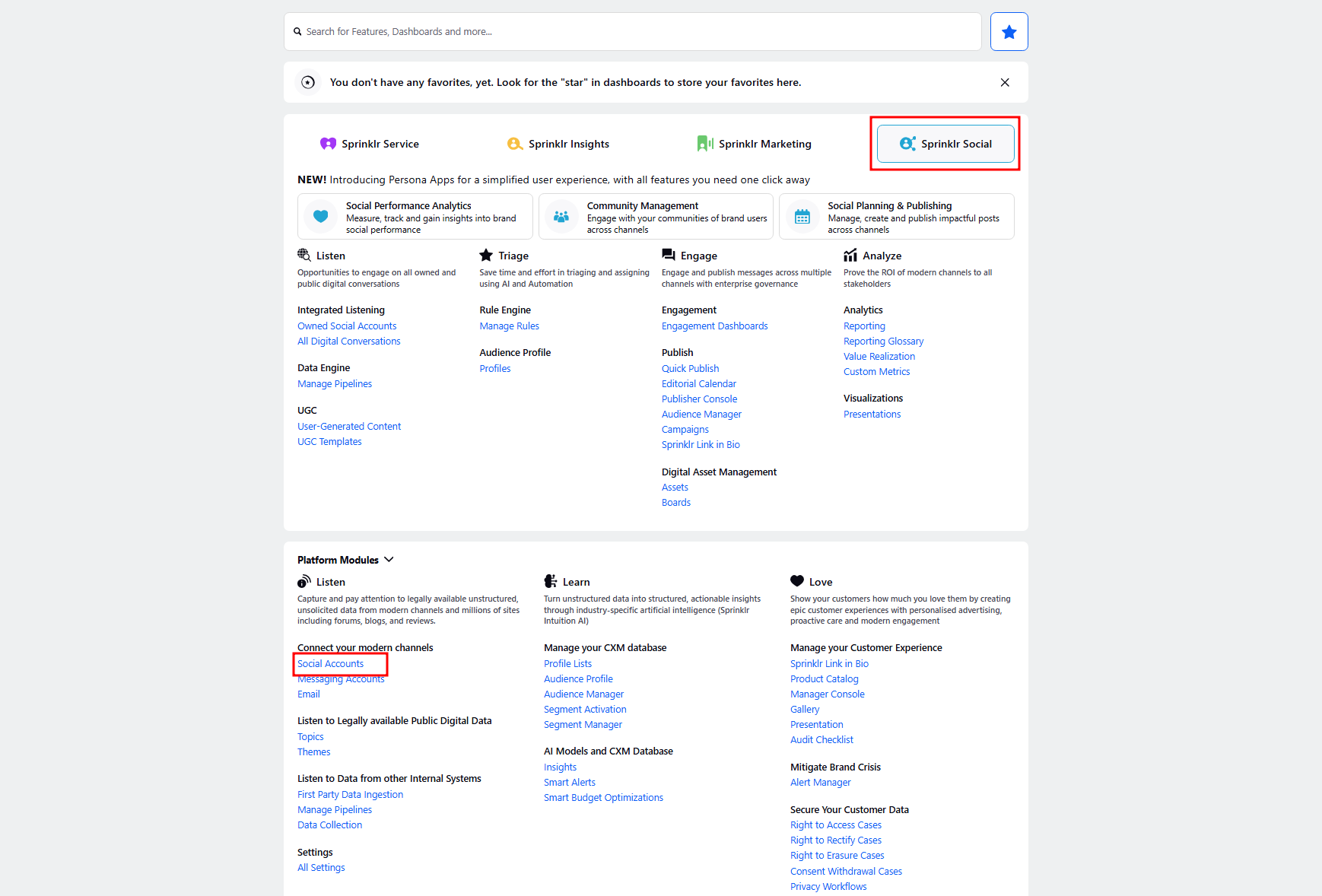Open the Social Accounts link
This screenshot has width=1322, height=896.
pyautogui.click(x=330, y=664)
